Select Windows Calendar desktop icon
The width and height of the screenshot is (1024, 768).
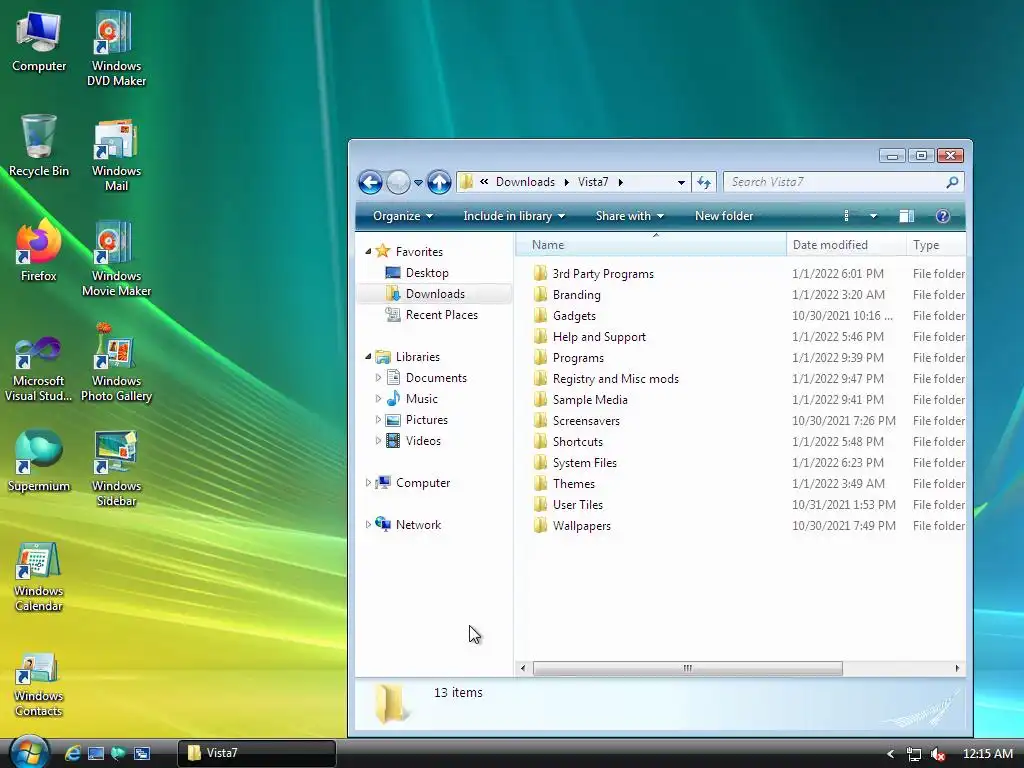pyautogui.click(x=39, y=577)
